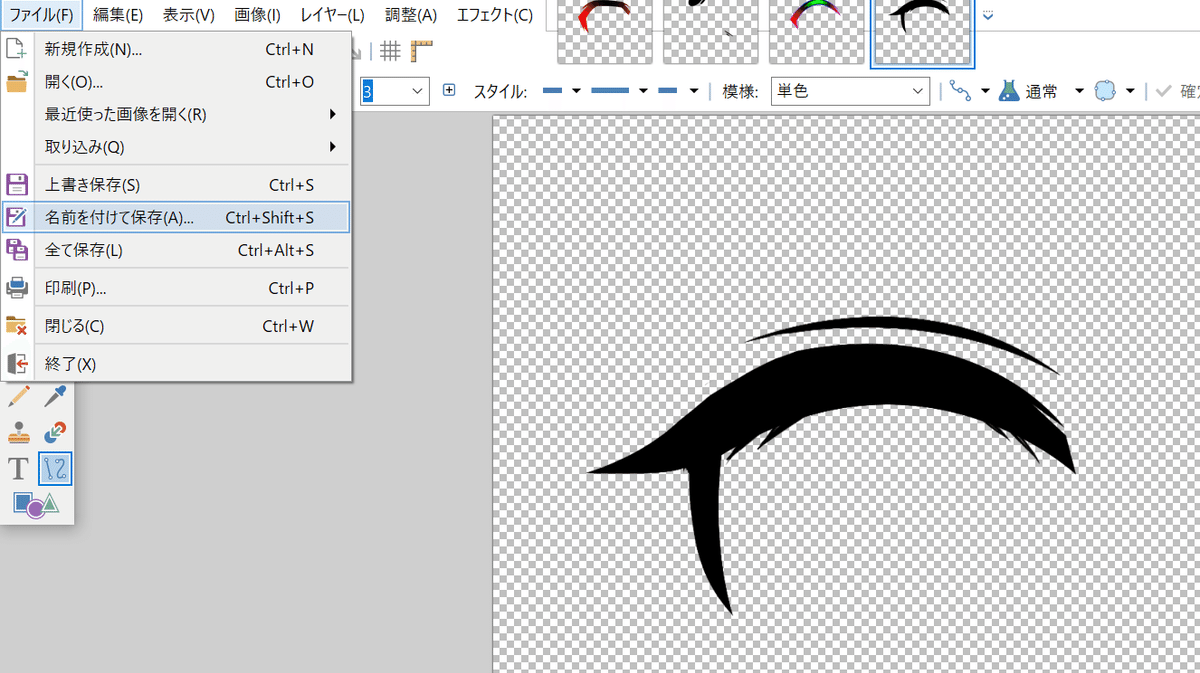This screenshot has height=673, width=1200.
Task: Expand 最近使った画像を開く(R) submenu
Action: tap(333, 114)
